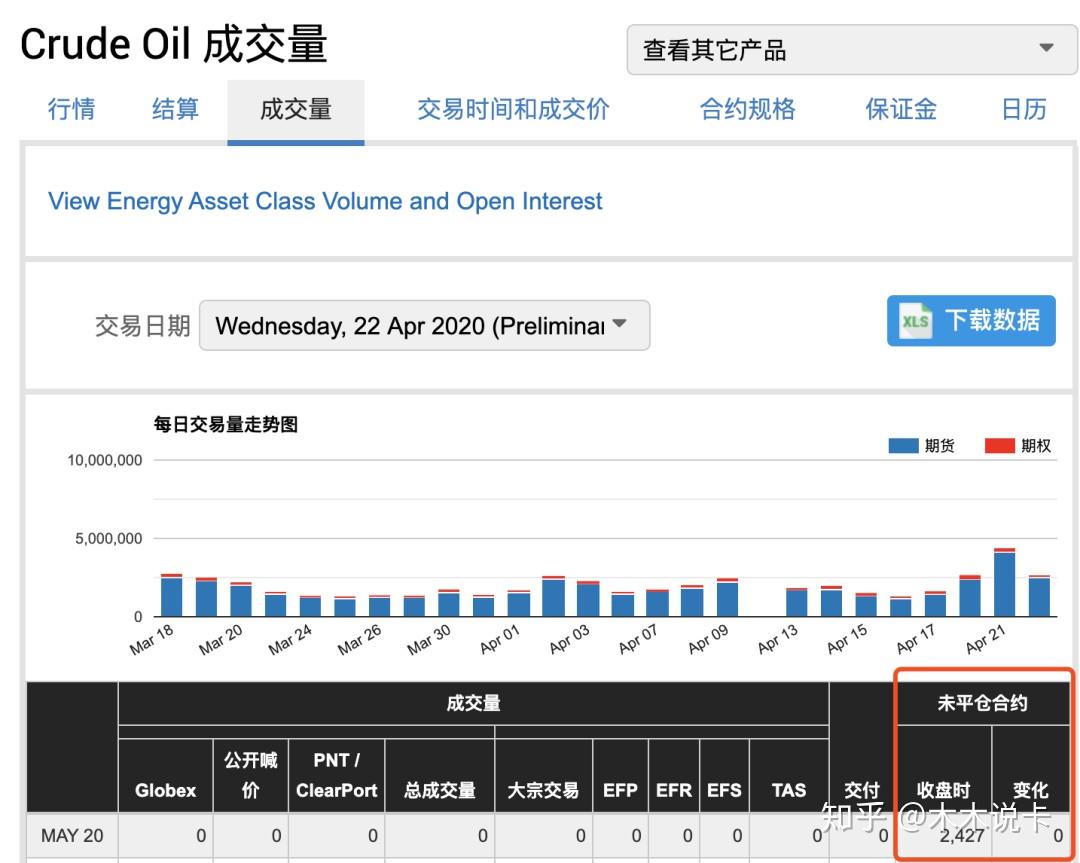Screen dimensions: 1080x863
Task: Open the 合约规格 tab
Action: (x=747, y=109)
